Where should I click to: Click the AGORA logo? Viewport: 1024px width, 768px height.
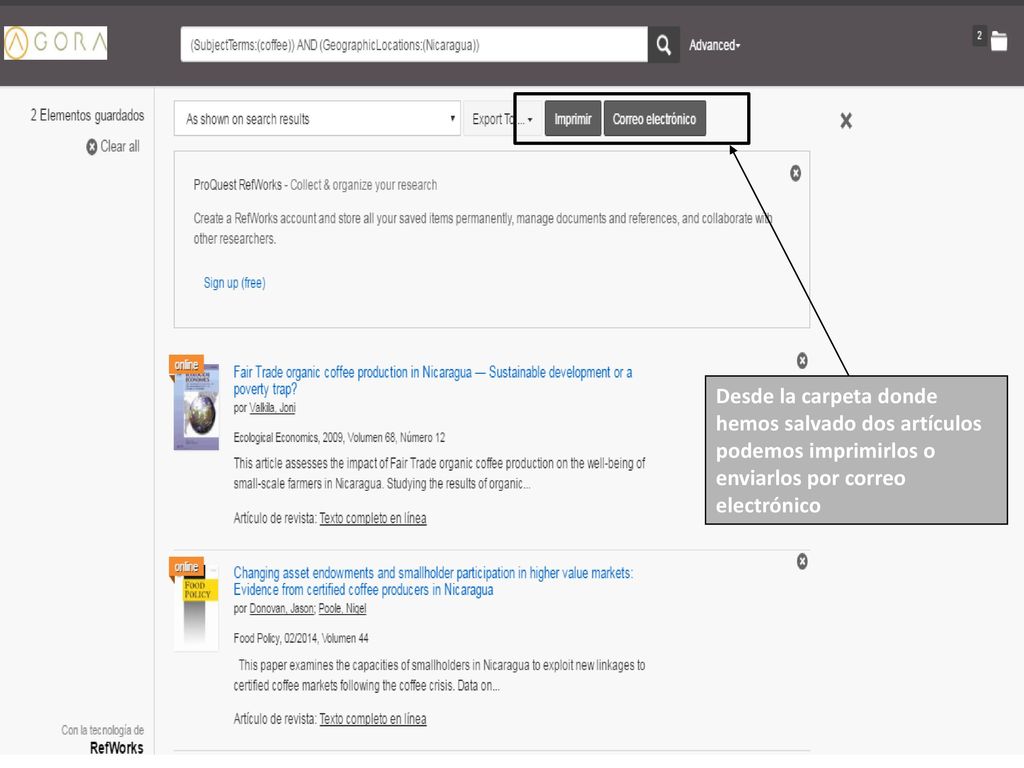56,43
